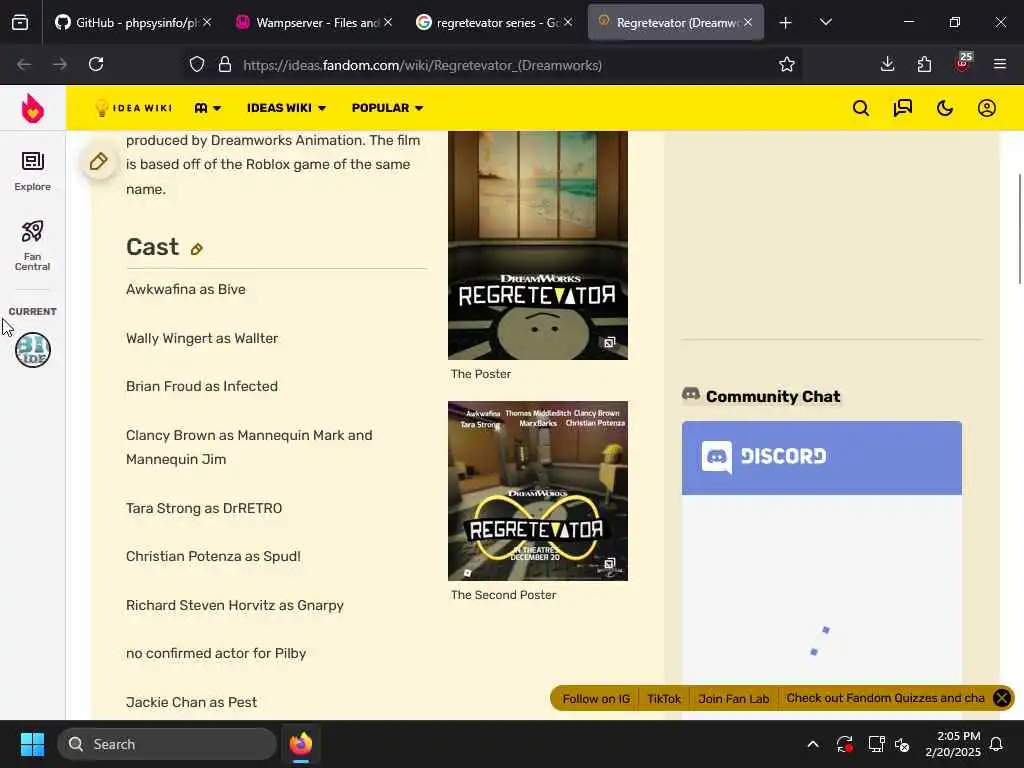
Task: Click the 'Awkwafina as Bive' cast line
Action: click(x=185, y=289)
